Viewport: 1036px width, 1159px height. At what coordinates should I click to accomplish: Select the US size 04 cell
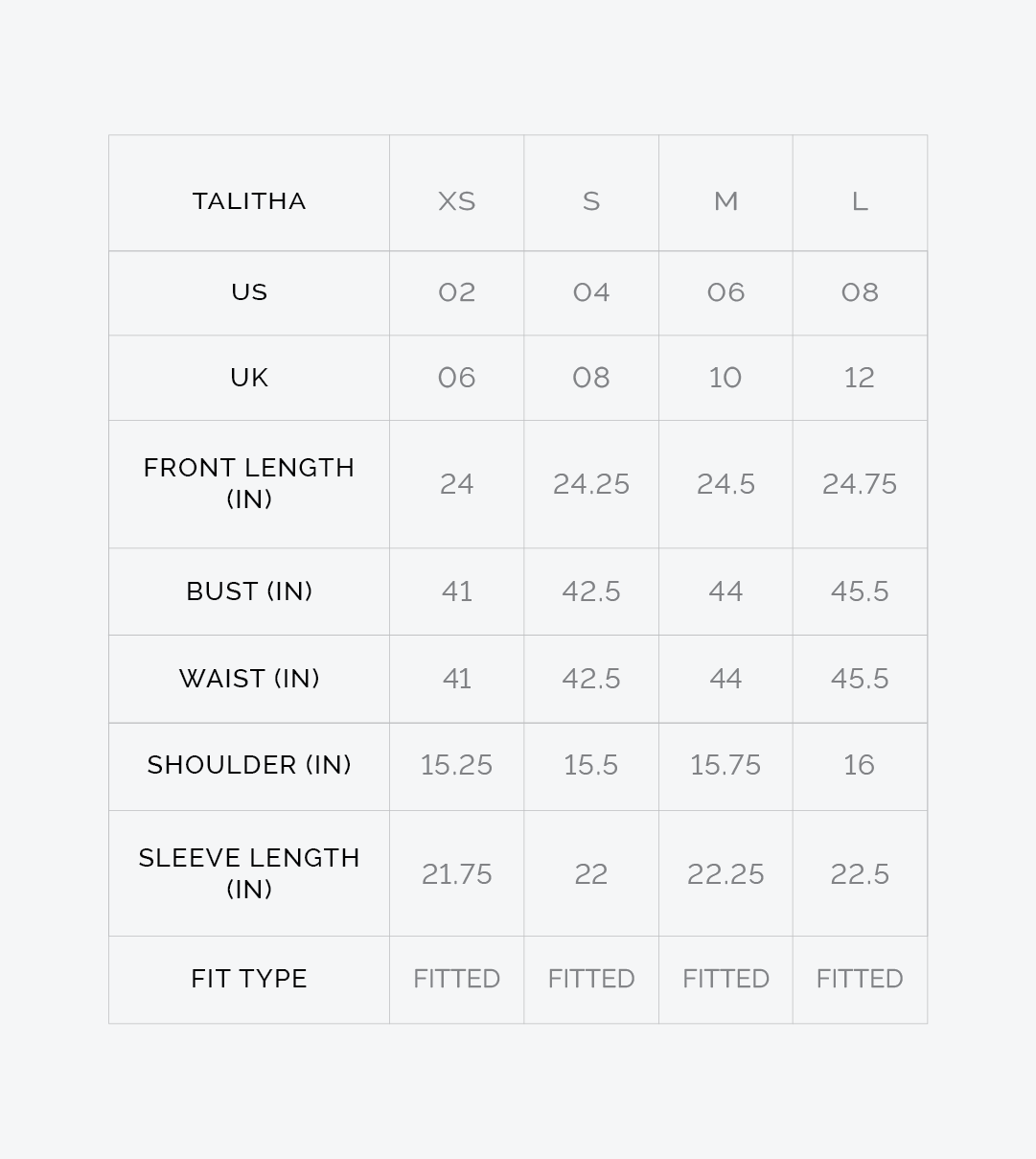tap(591, 292)
